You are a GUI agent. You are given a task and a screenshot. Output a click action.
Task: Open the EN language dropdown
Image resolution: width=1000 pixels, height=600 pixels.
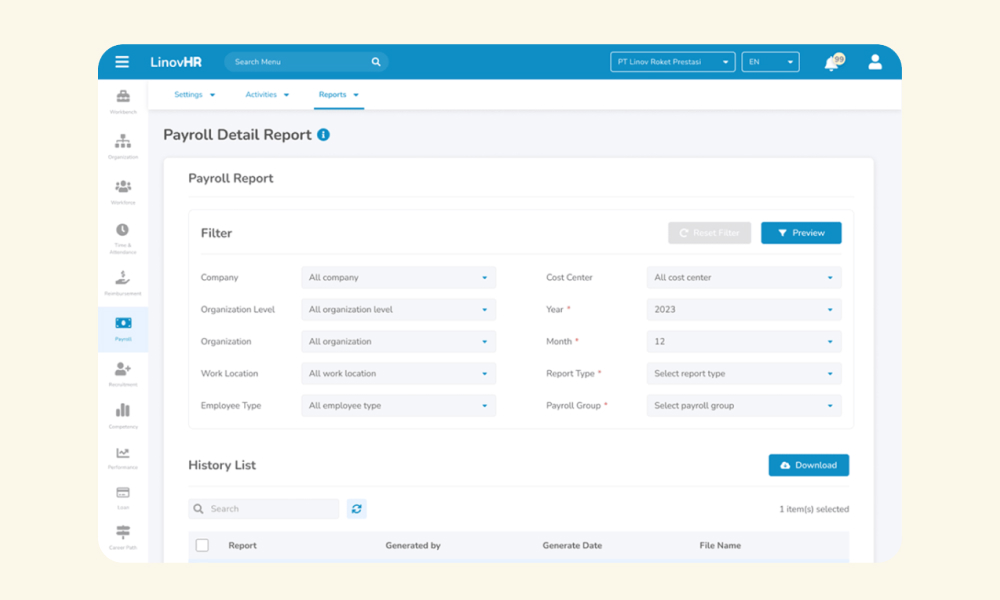[x=770, y=62]
